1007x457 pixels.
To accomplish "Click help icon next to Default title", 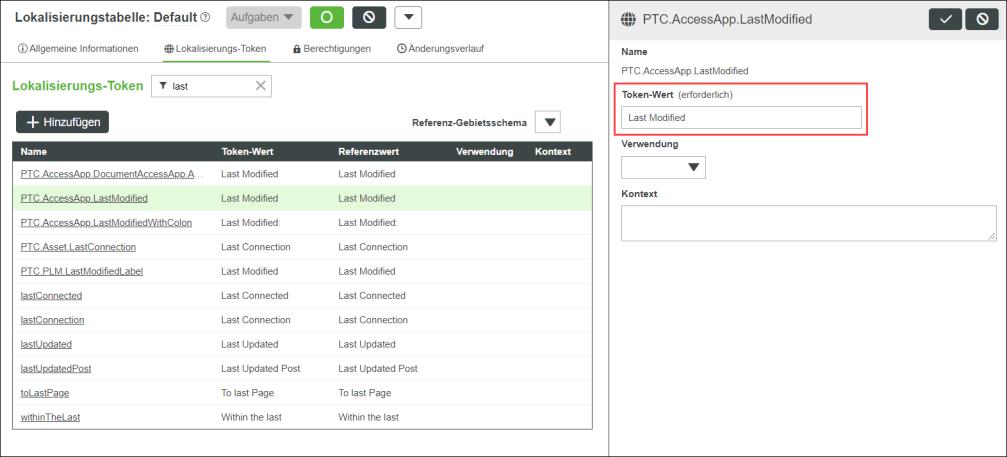I will [x=206, y=17].
